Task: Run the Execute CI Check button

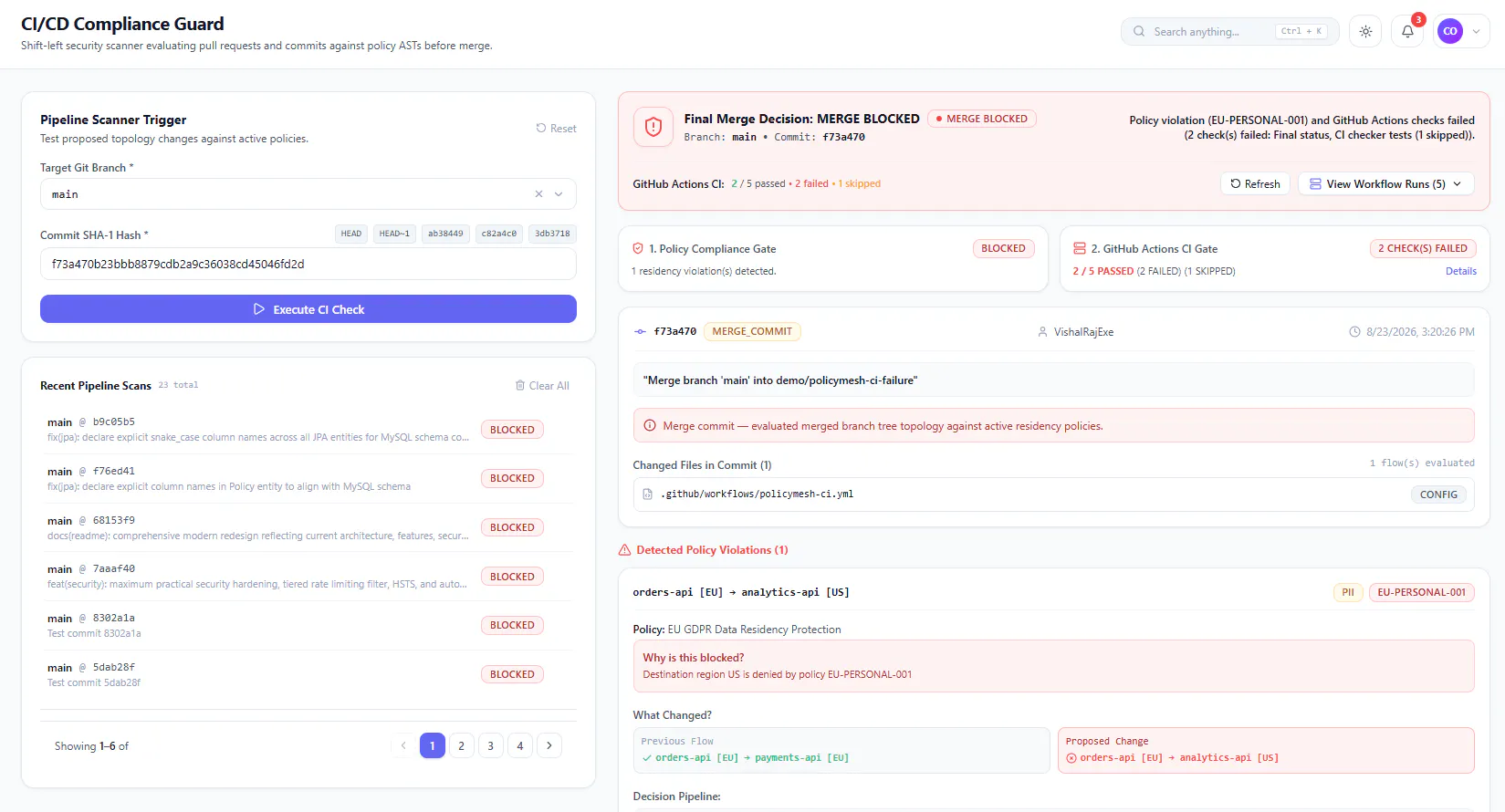Action: (308, 309)
